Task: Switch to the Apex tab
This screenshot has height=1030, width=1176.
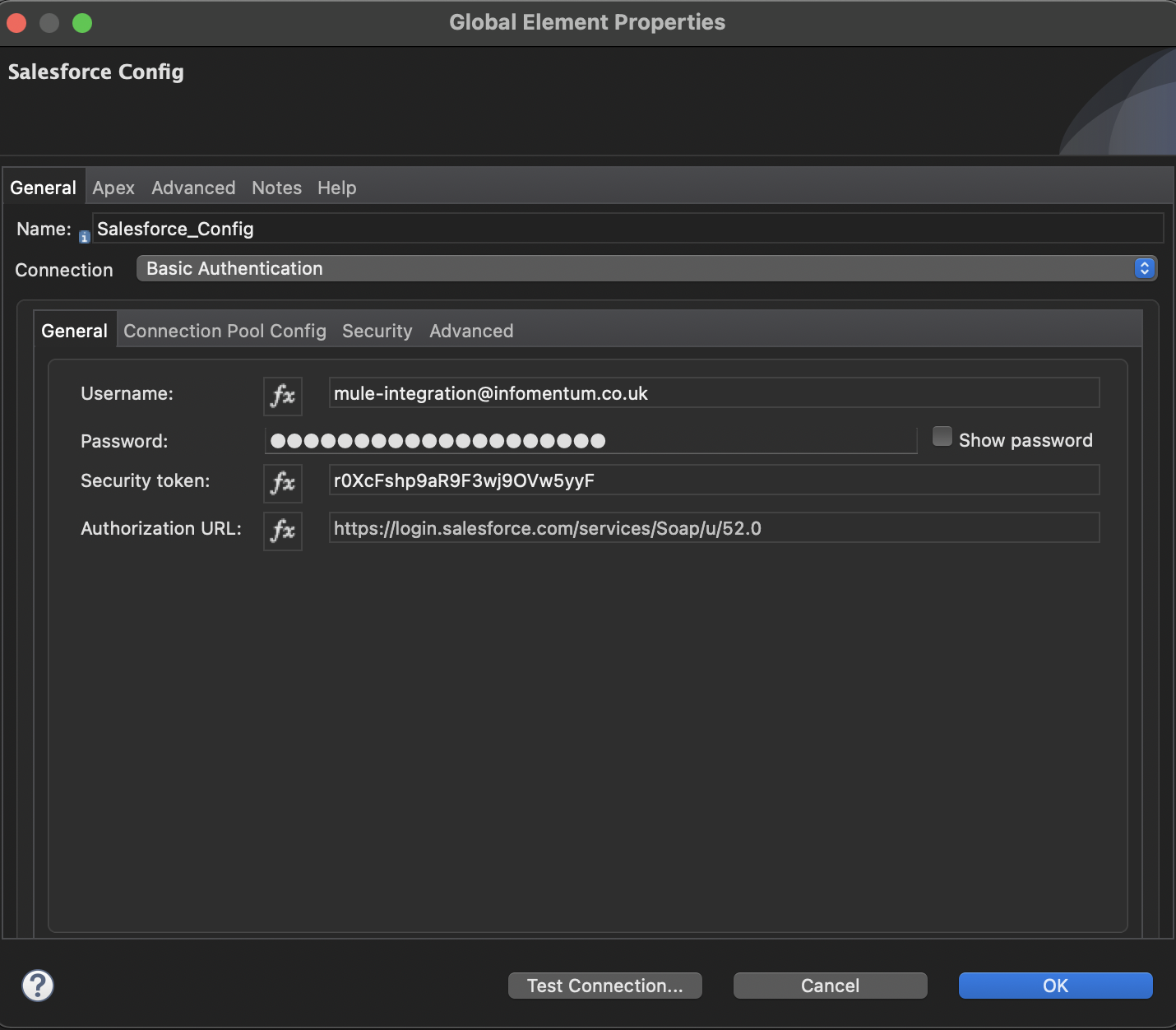Action: point(113,188)
